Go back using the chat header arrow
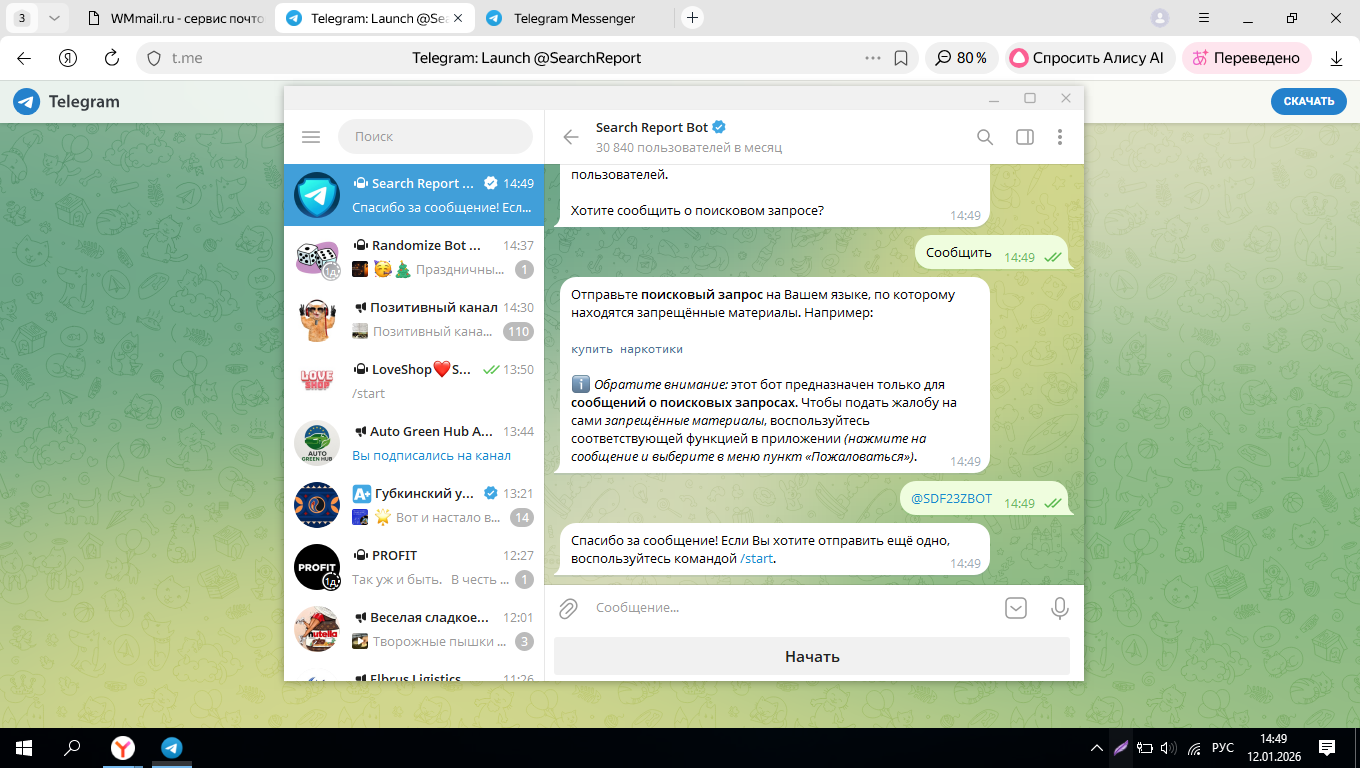The image size is (1360, 768). (x=571, y=137)
